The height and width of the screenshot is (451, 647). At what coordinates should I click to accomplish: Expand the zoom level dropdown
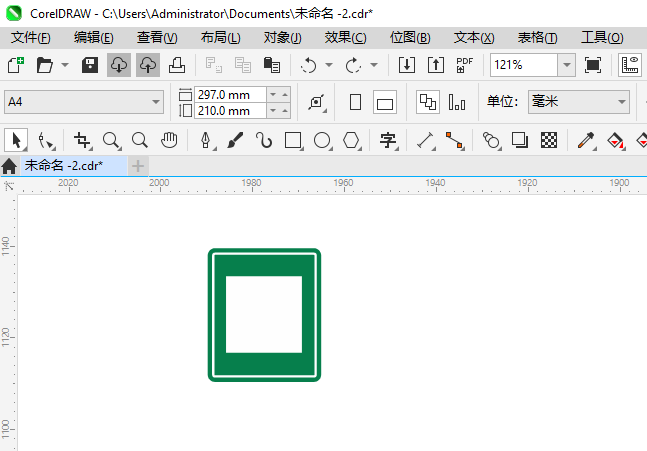(x=567, y=65)
